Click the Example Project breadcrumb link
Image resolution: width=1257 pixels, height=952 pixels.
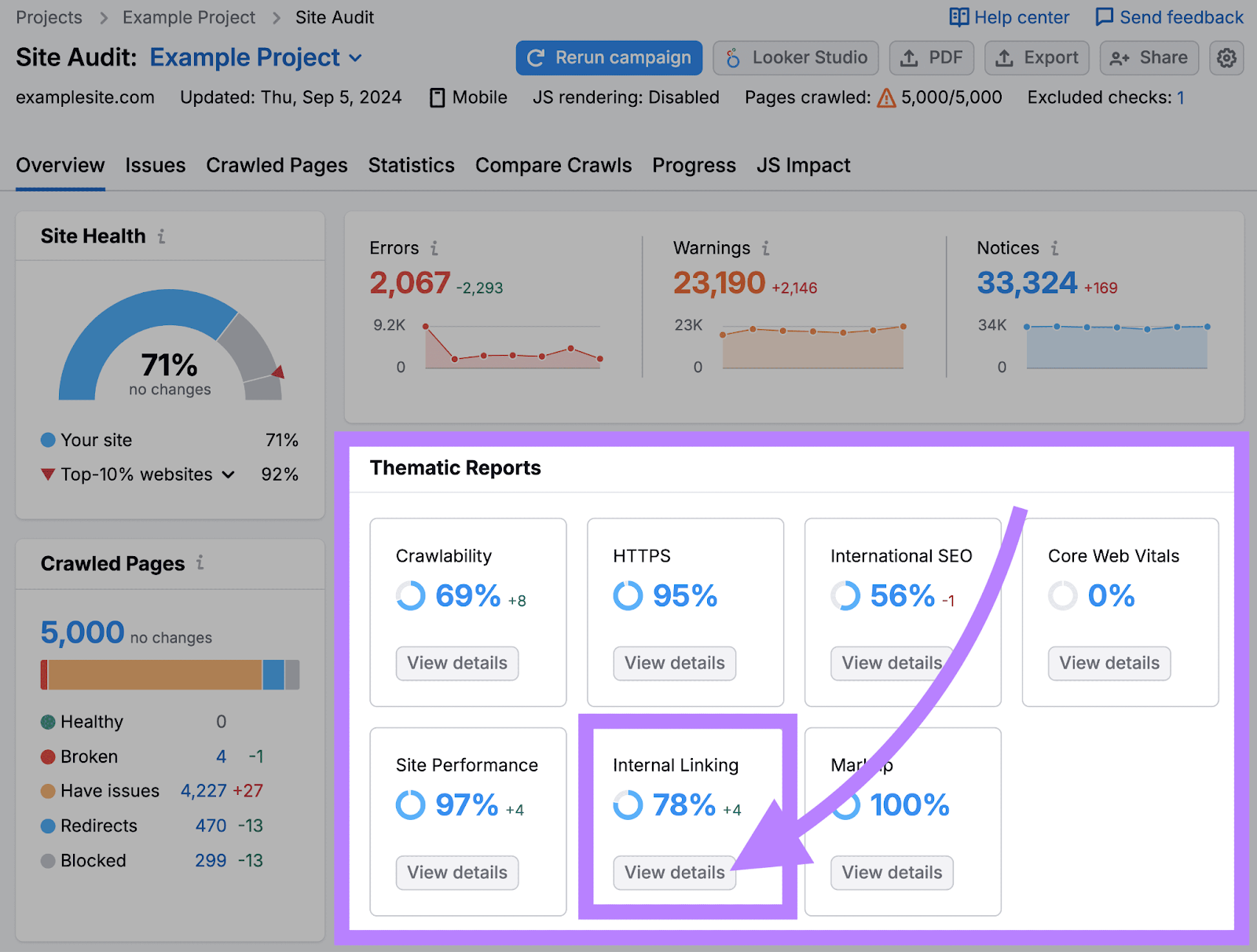(189, 17)
